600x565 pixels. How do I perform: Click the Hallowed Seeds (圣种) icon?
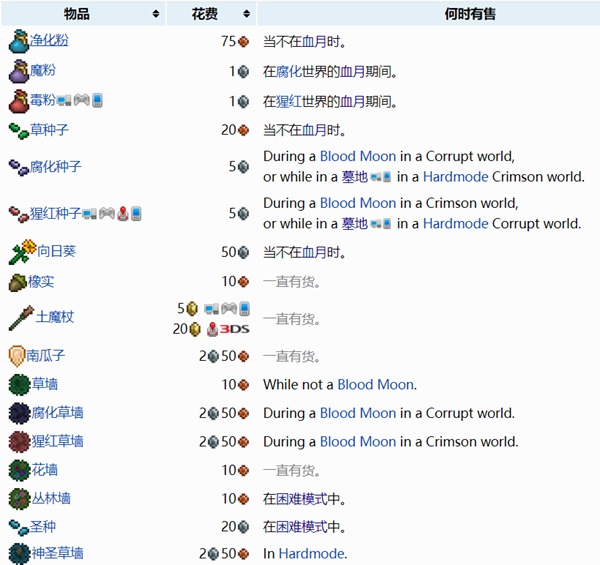19,528
